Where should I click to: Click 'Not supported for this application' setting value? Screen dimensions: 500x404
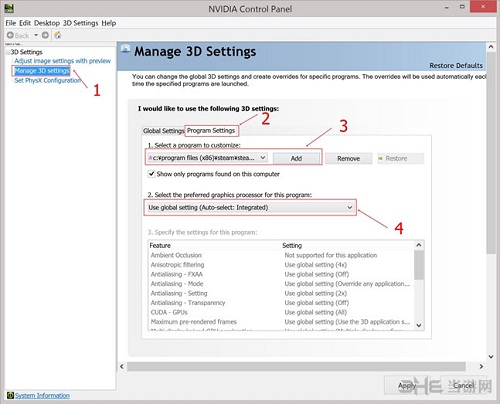pyautogui.click(x=331, y=255)
